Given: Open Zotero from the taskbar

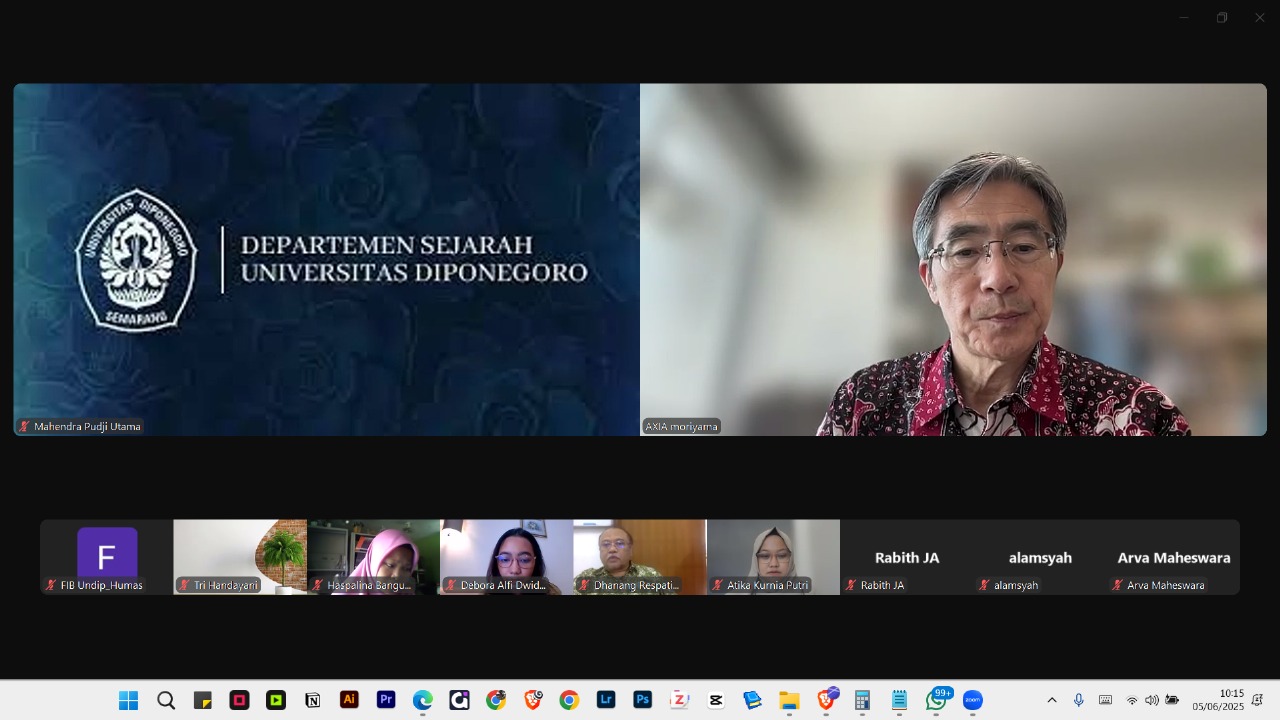Looking at the screenshot, I should tap(680, 700).
